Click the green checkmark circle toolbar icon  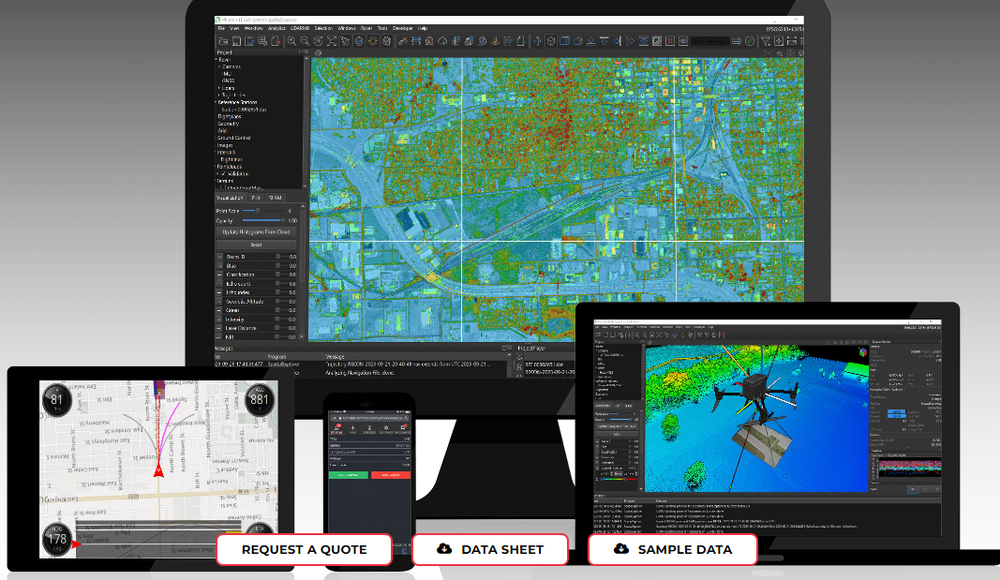(750, 41)
